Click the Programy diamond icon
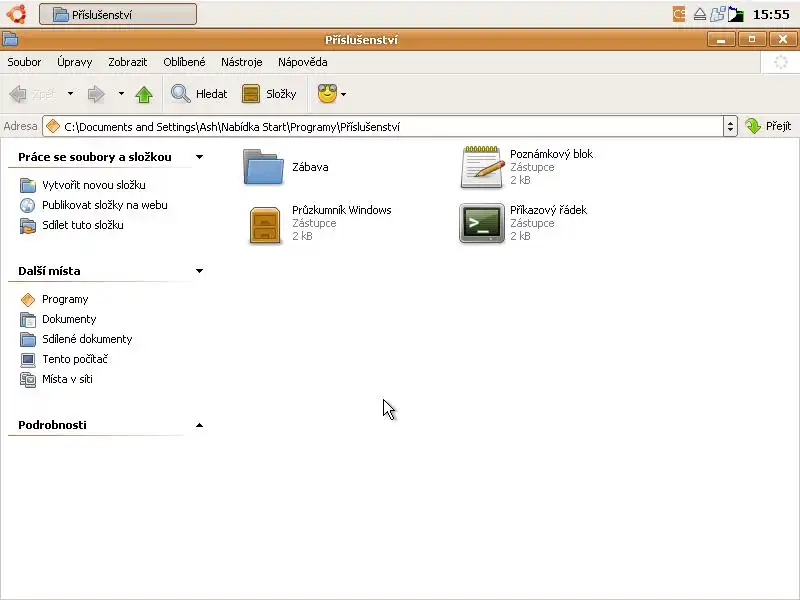The height and width of the screenshot is (600, 800). (x=28, y=299)
